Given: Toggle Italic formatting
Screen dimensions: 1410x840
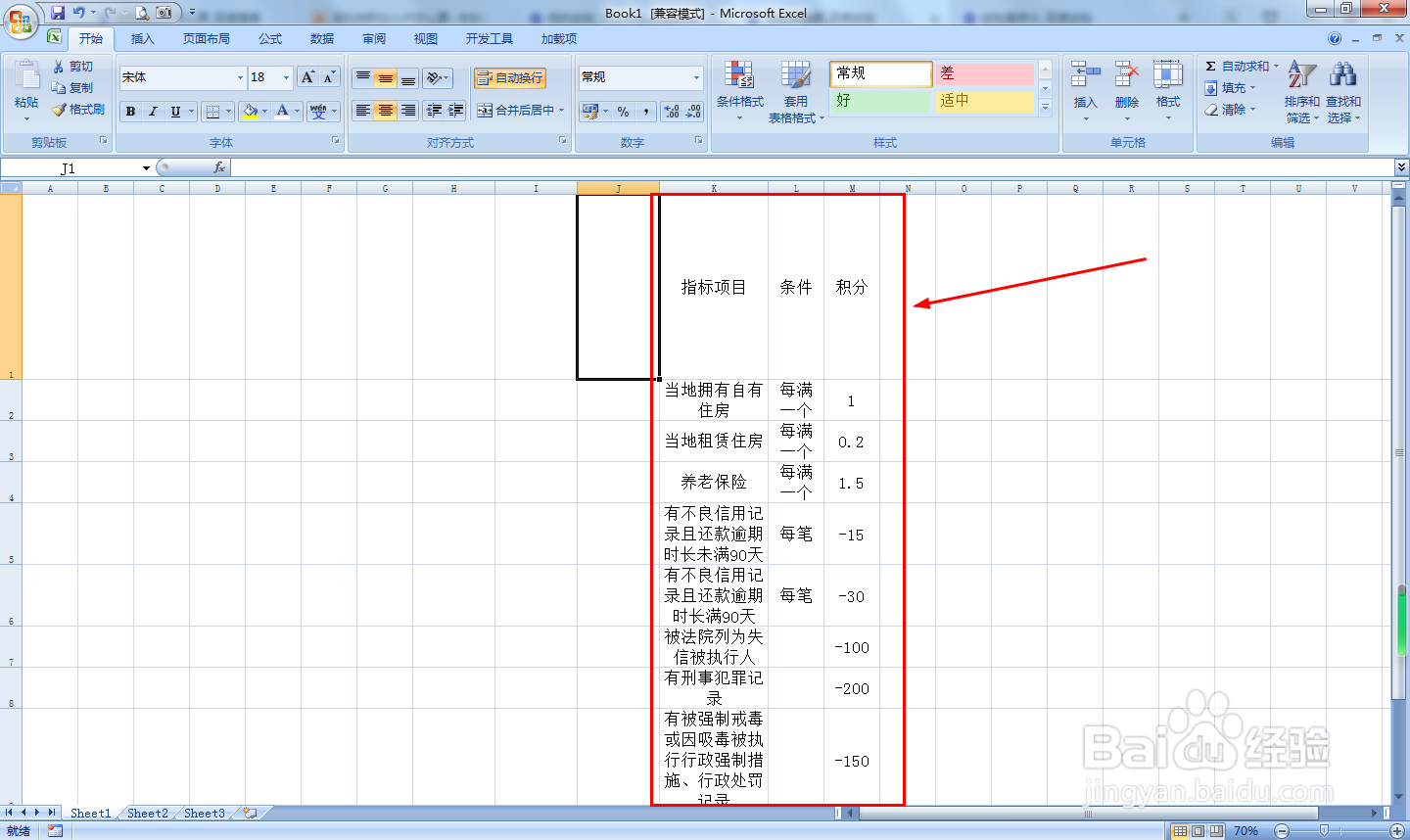Looking at the screenshot, I should pyautogui.click(x=153, y=112).
